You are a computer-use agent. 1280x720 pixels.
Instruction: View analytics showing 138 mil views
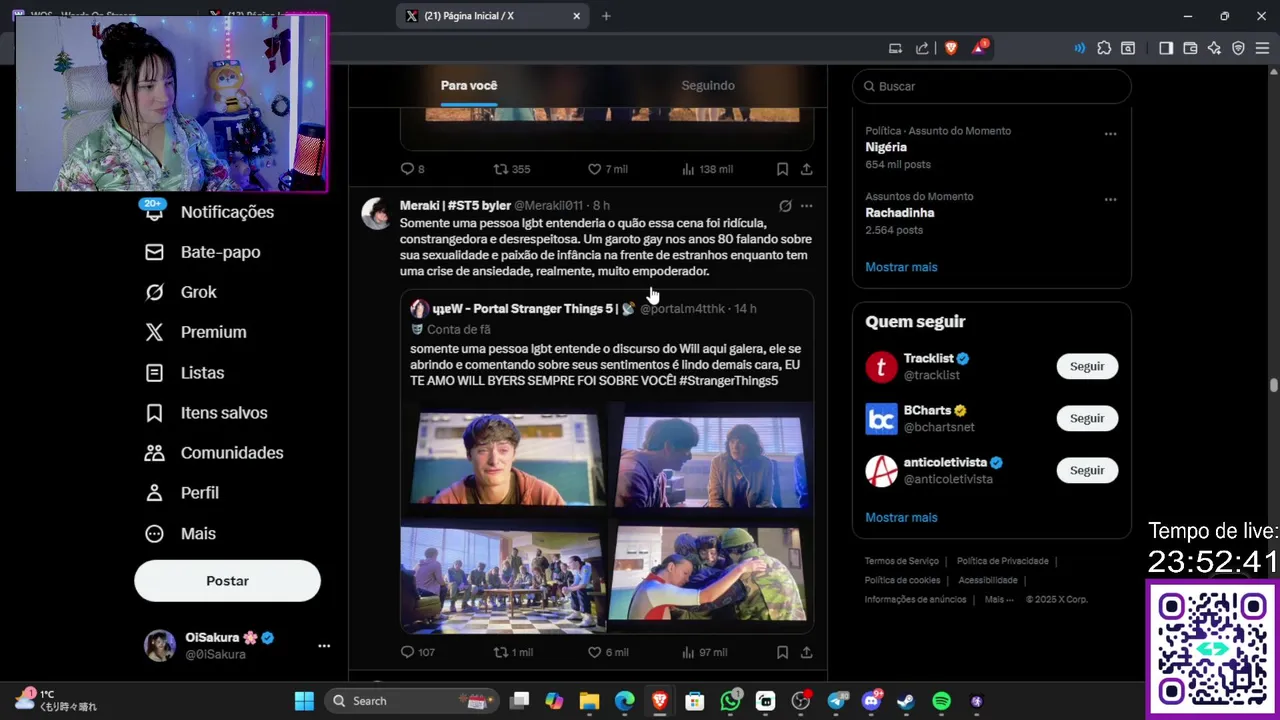(x=707, y=169)
